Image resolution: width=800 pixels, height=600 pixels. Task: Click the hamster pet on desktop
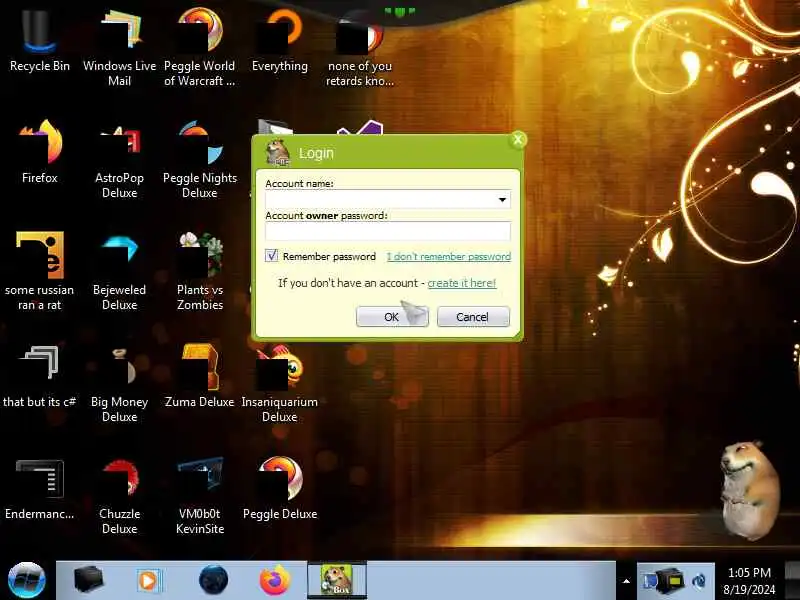(x=749, y=490)
